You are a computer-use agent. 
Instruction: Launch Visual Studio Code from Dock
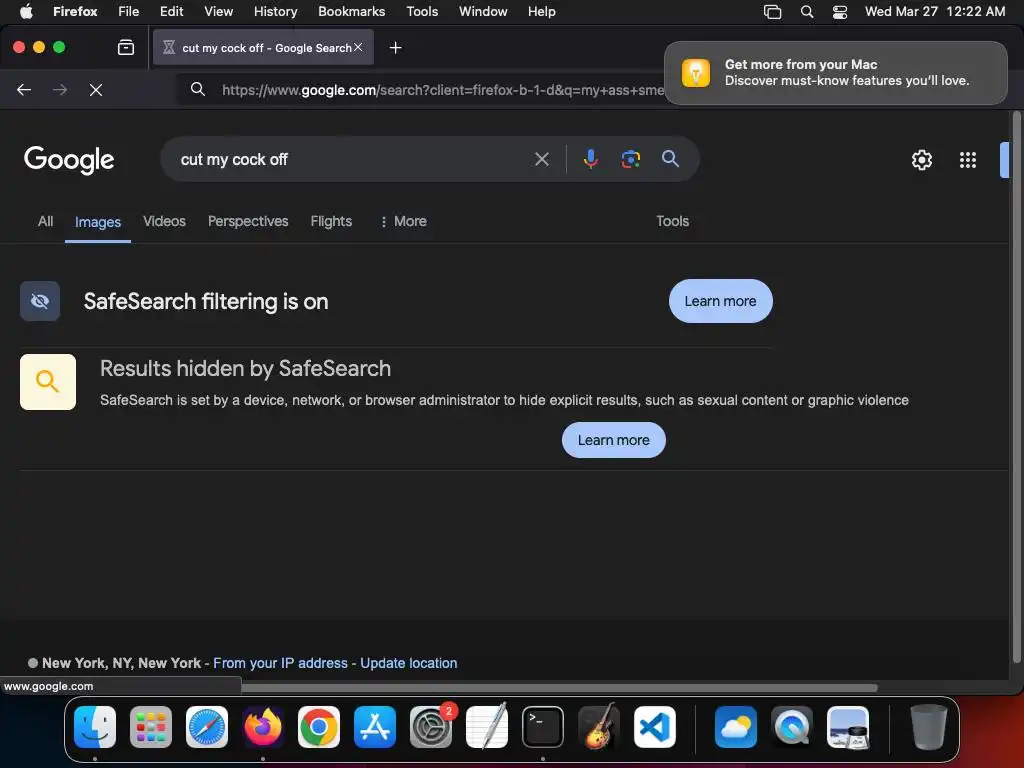point(654,727)
